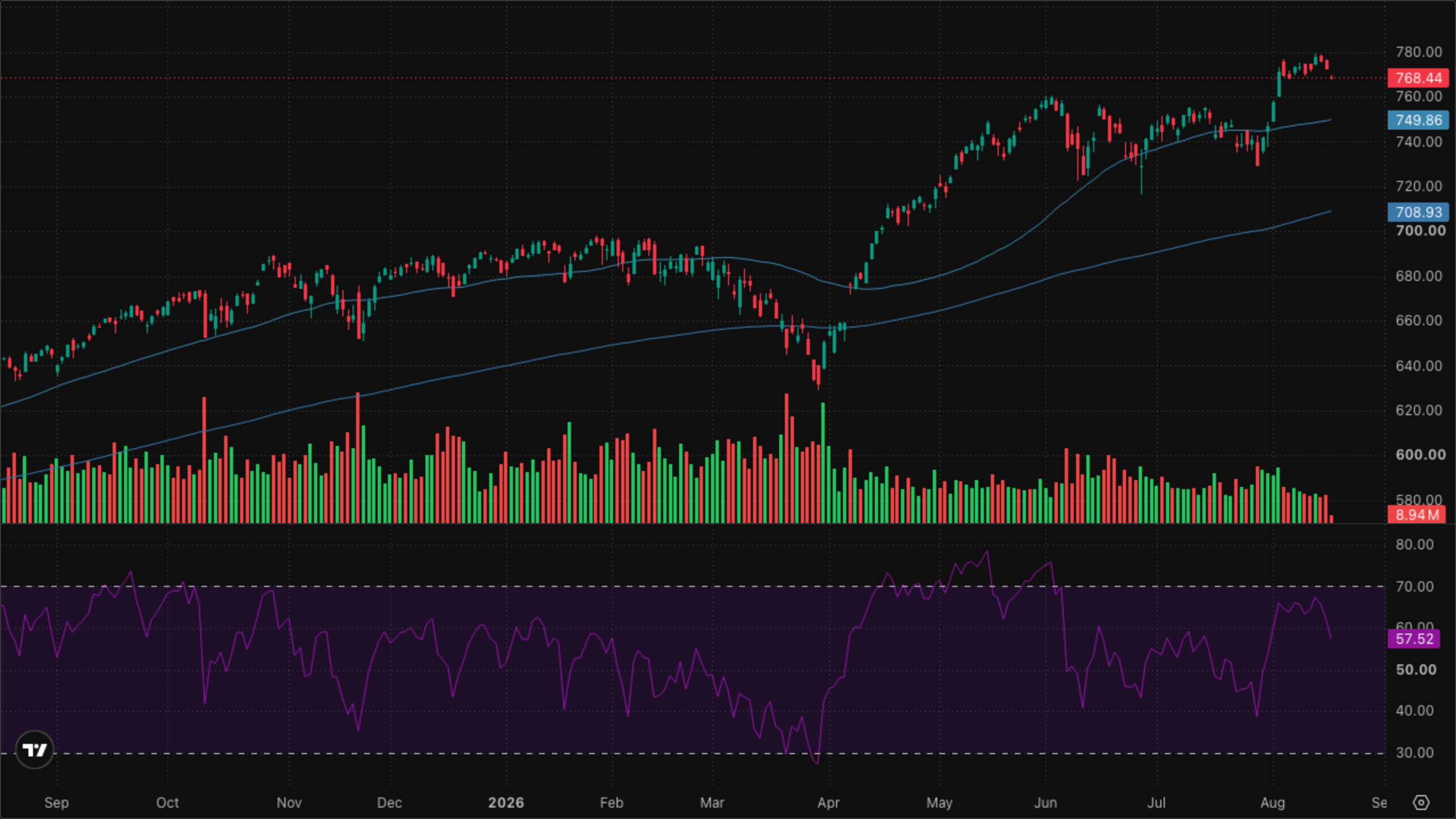Click the 660.00 price axis label

[x=1418, y=321]
